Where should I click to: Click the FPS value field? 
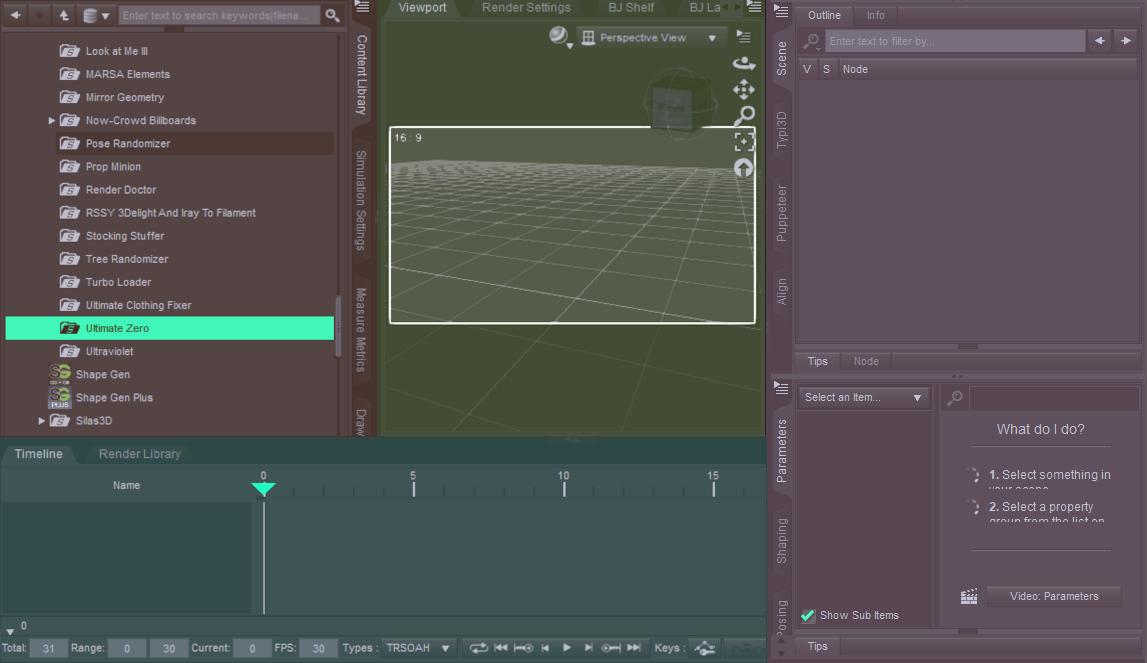(x=318, y=648)
